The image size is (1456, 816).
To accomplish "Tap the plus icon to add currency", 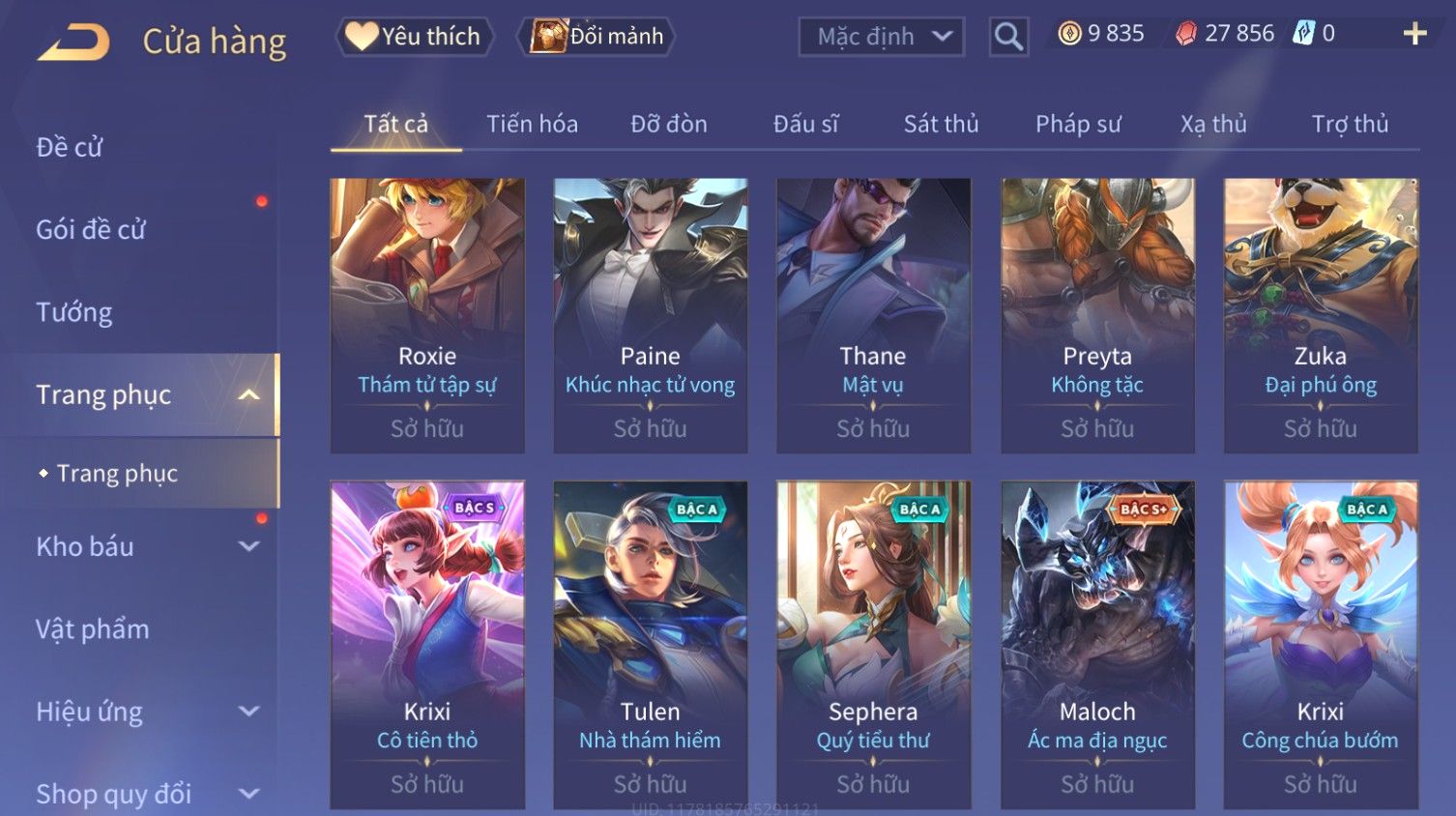I will tap(1414, 34).
